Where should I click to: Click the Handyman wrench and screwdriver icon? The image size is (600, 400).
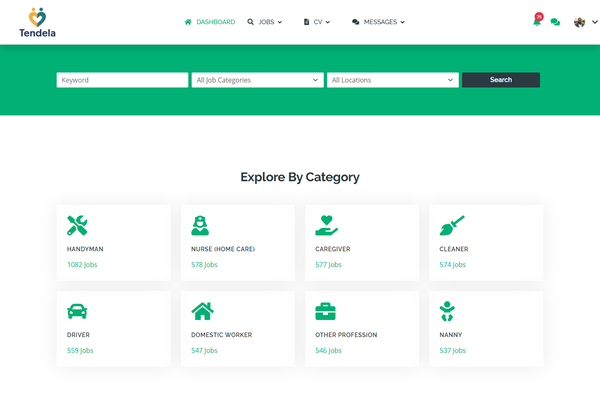pyautogui.click(x=77, y=225)
